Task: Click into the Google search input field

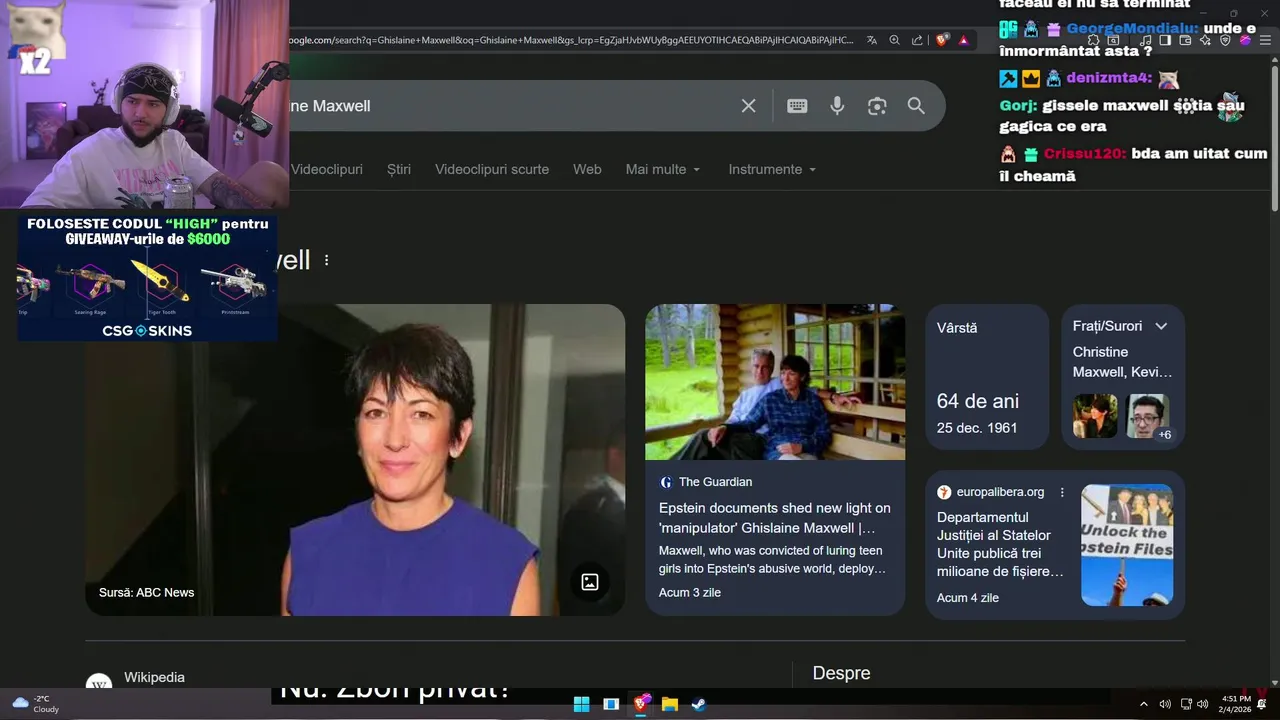Action: point(510,106)
